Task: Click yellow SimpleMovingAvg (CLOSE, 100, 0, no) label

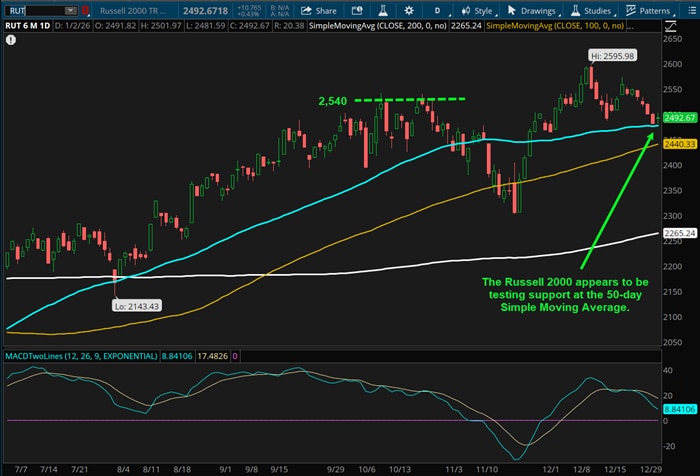Action: tap(555, 26)
